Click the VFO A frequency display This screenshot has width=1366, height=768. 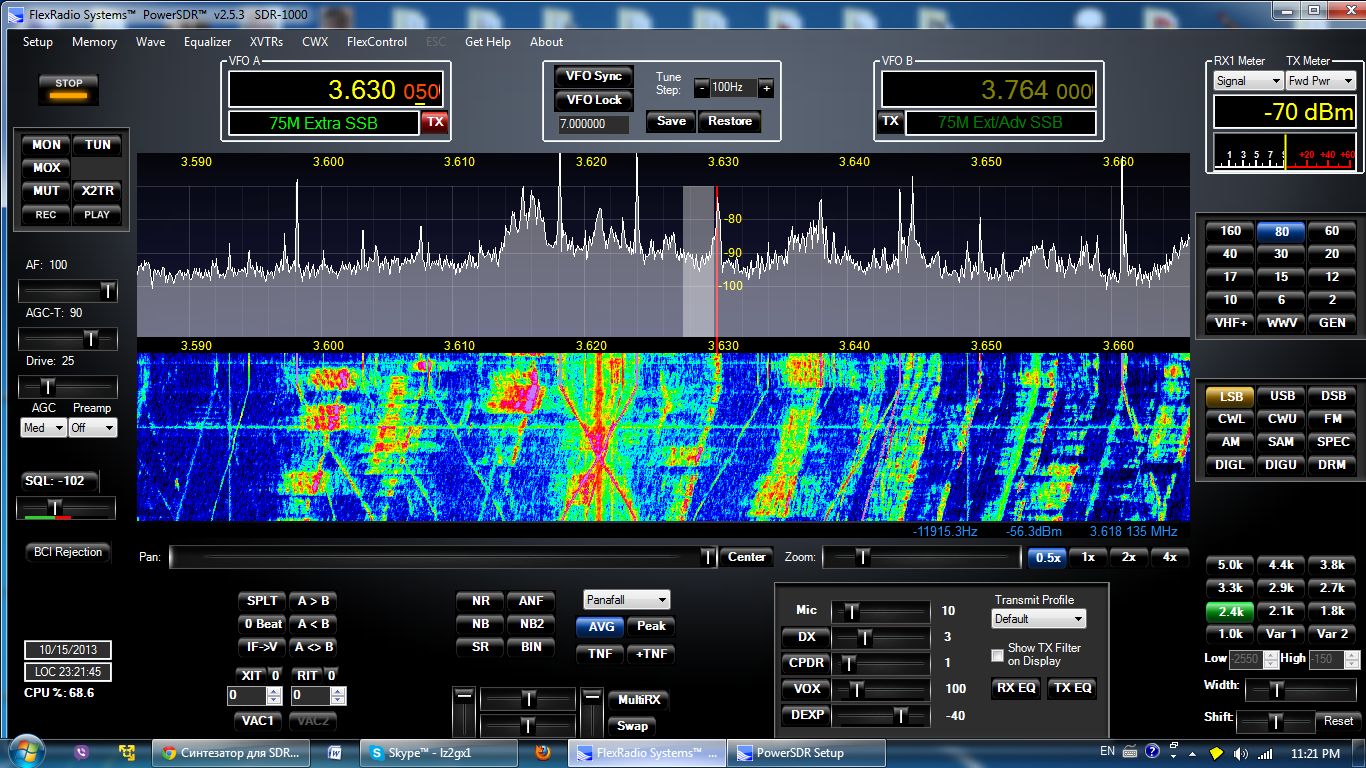pyautogui.click(x=335, y=90)
